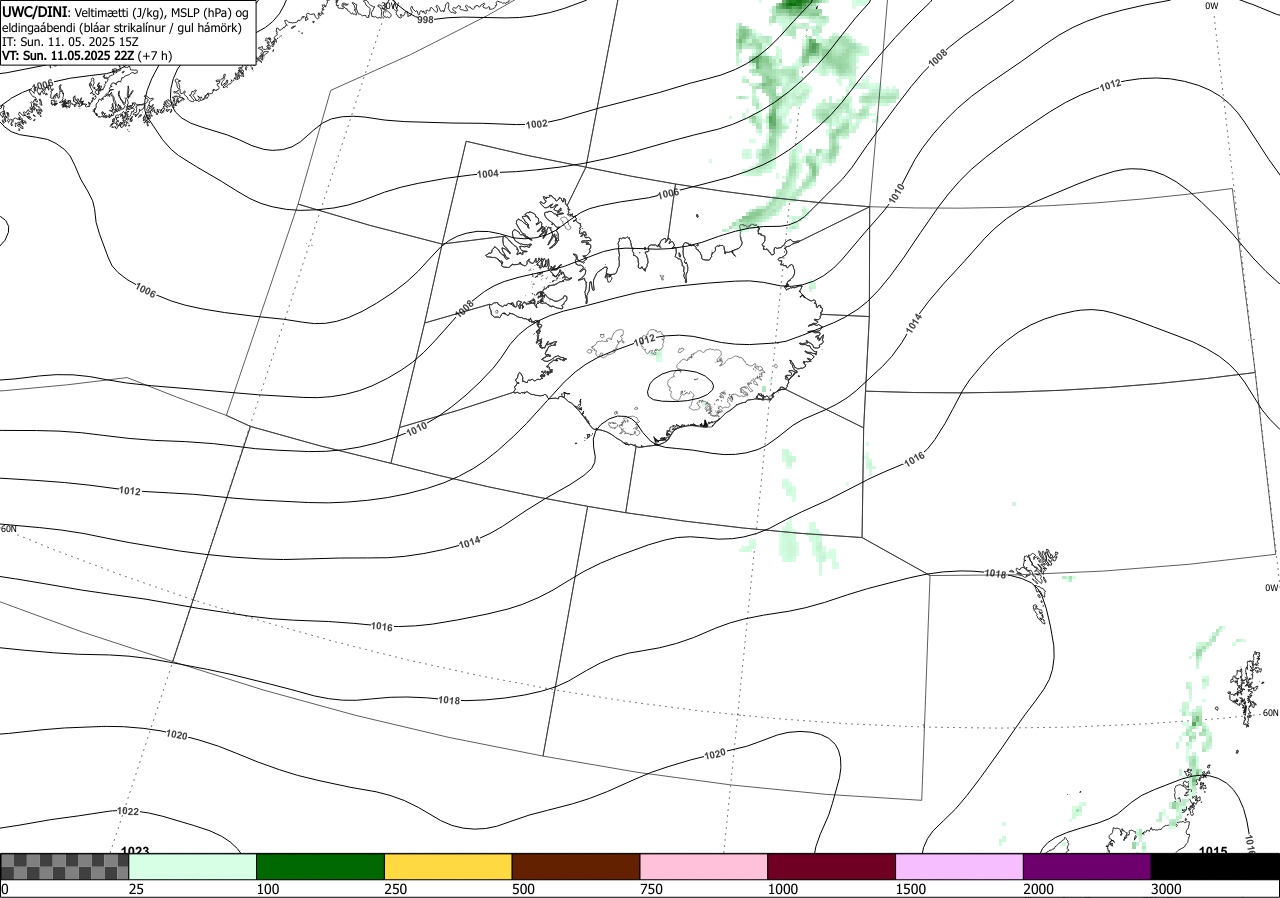
Task: Pick the maroon 1000–1500 legend swatch
Action: coord(832,867)
